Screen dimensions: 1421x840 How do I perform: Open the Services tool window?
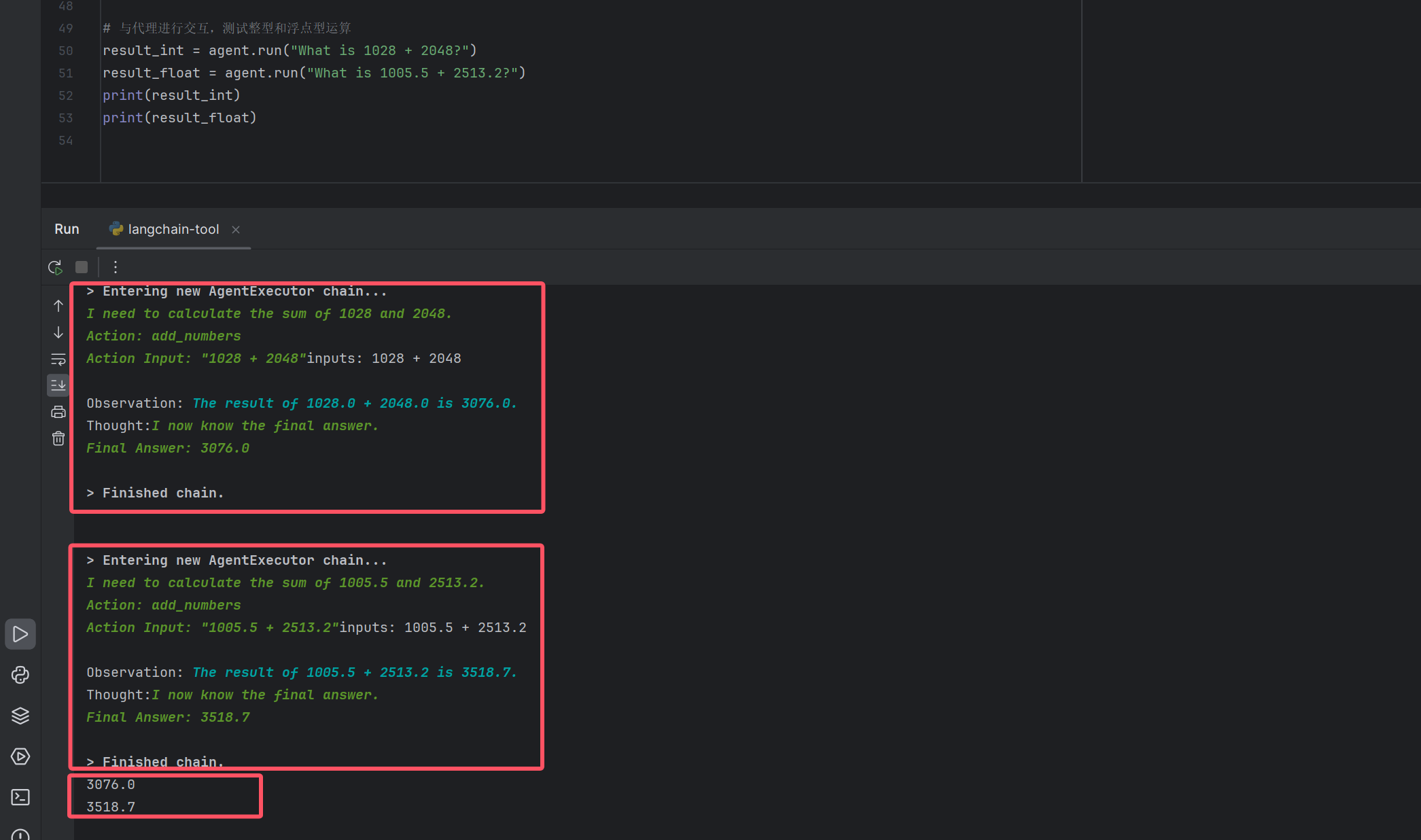pyautogui.click(x=20, y=756)
